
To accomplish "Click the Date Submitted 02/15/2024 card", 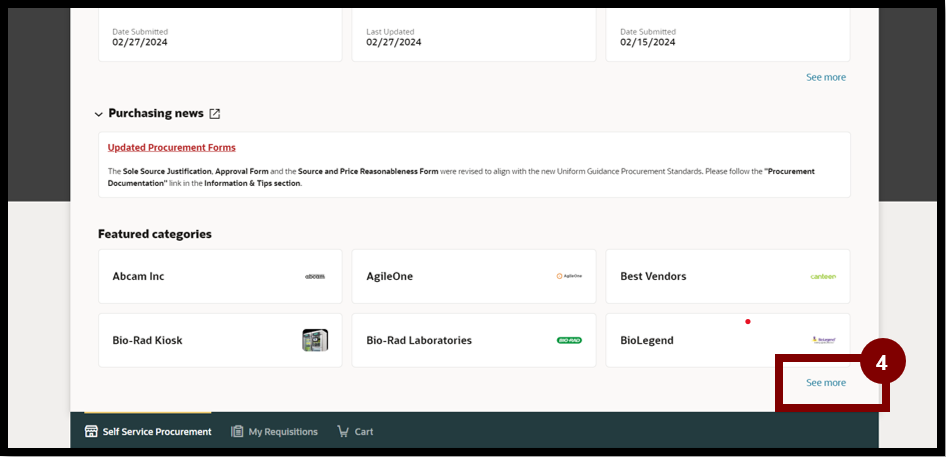I will pyautogui.click(x=728, y=34).
